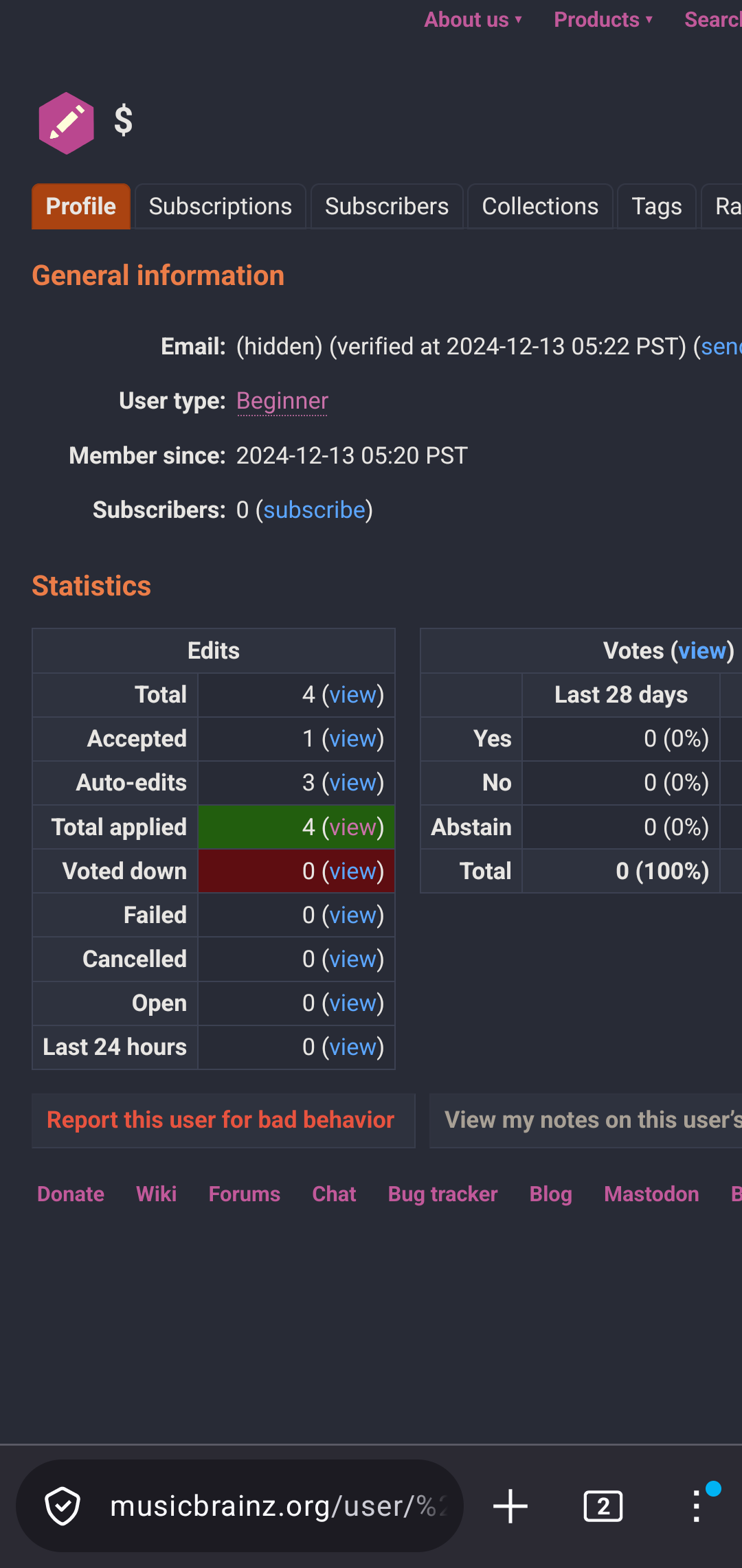Screen dimensions: 742x1568
Task: Click the pink editor pencil hexagon icon
Action: pyautogui.click(x=66, y=123)
